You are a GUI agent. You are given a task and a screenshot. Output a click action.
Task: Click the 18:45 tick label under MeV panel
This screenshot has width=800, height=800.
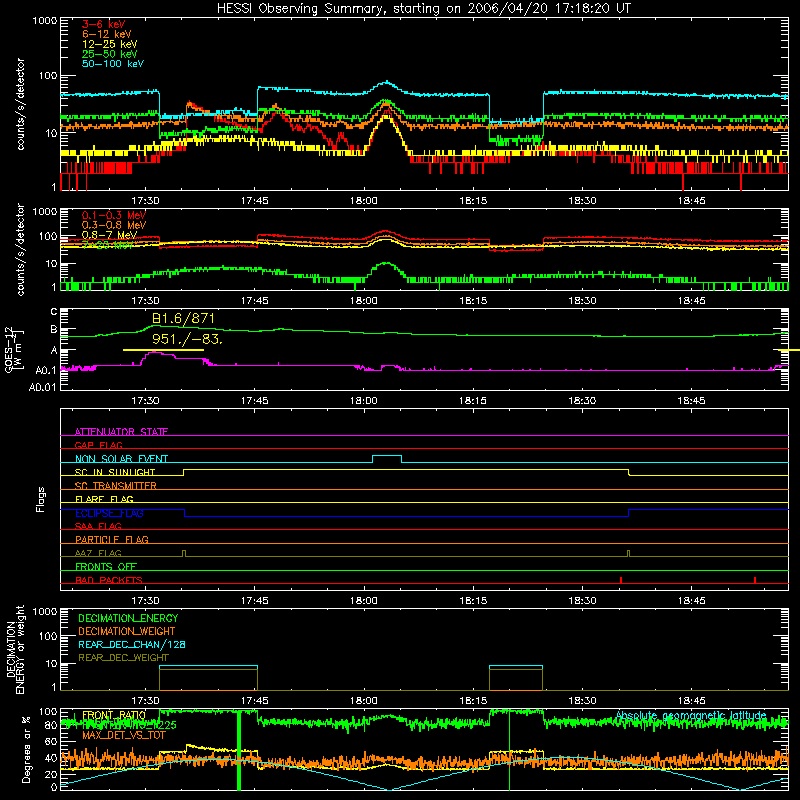click(x=691, y=301)
